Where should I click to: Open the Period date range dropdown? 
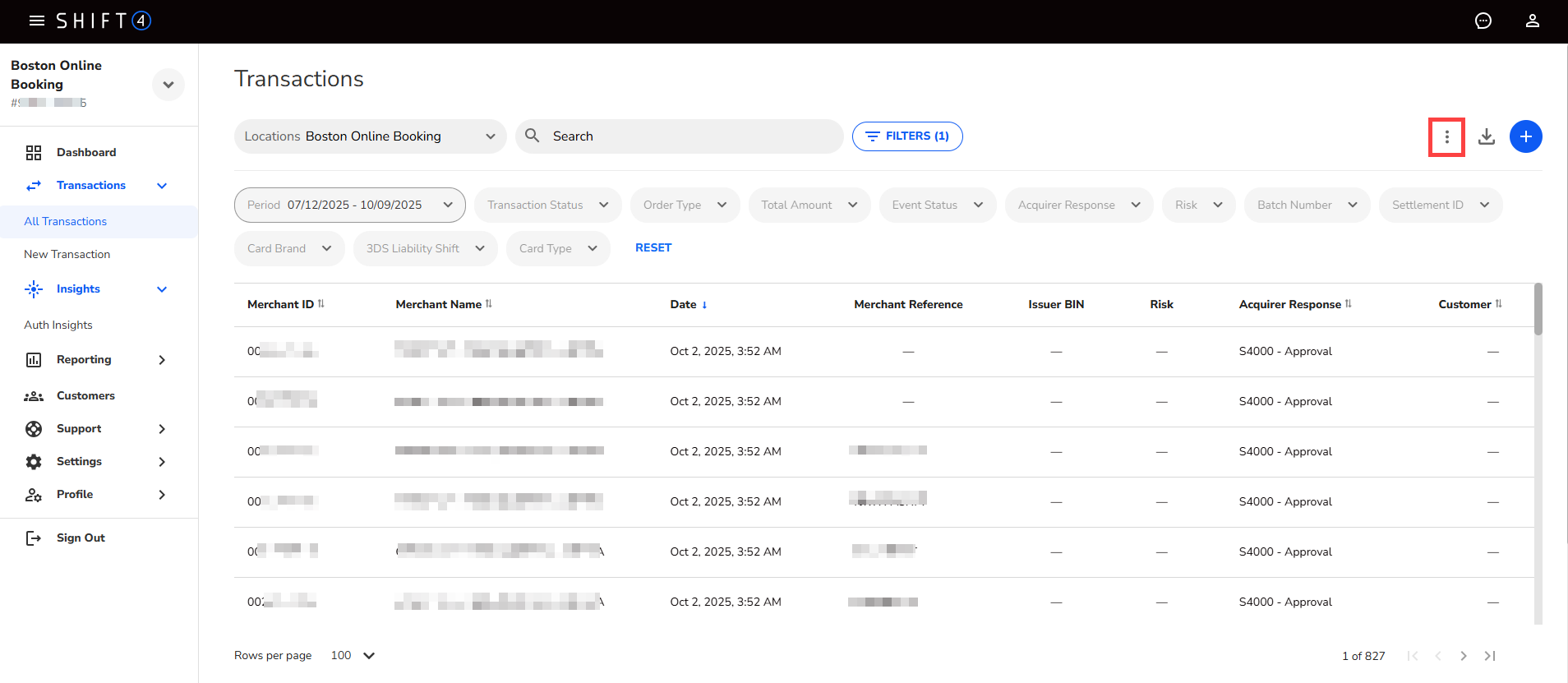tap(349, 205)
